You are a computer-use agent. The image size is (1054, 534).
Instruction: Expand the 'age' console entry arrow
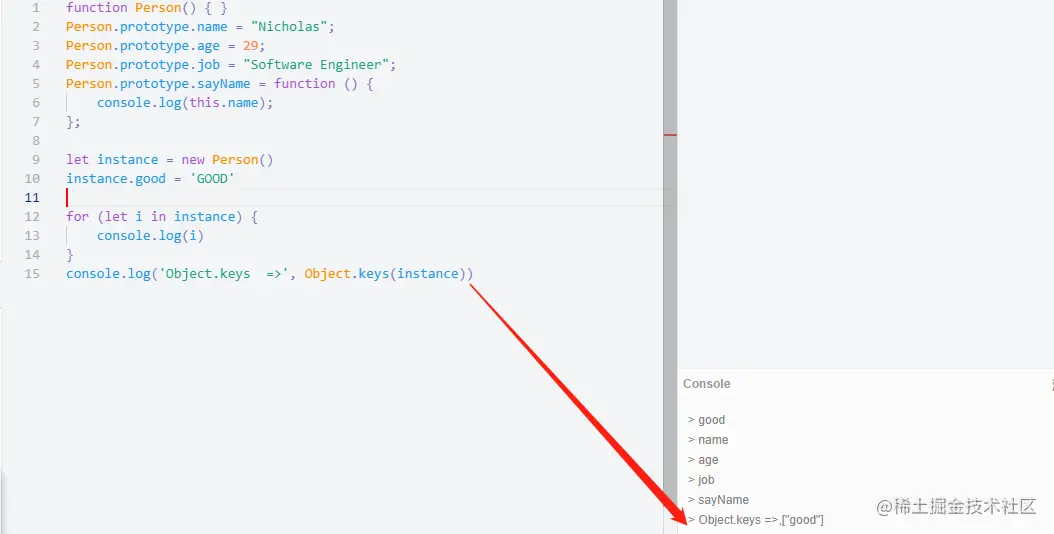691,460
